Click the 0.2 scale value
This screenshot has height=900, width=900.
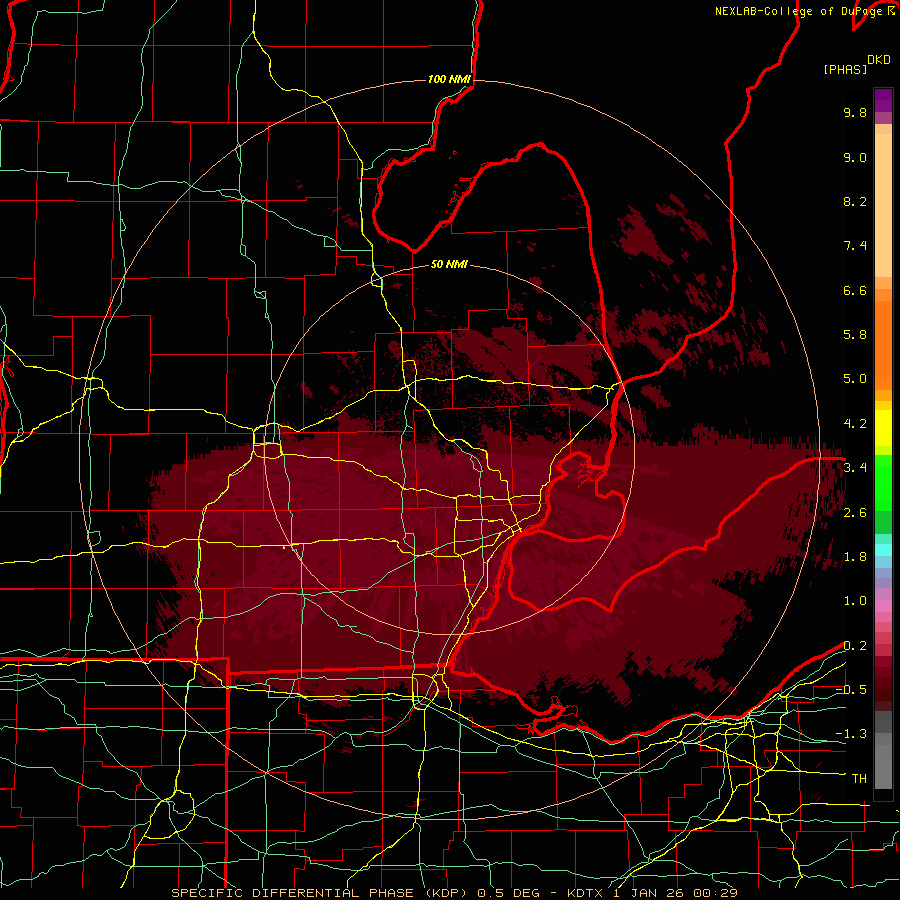pyautogui.click(x=855, y=646)
